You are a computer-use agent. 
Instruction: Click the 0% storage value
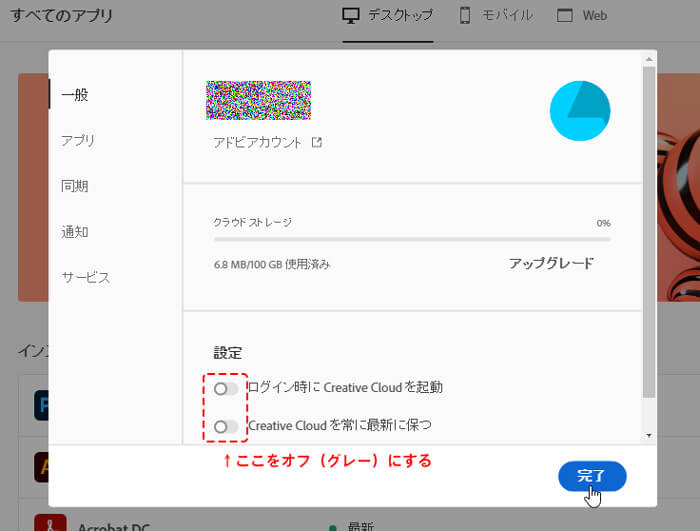coord(603,223)
